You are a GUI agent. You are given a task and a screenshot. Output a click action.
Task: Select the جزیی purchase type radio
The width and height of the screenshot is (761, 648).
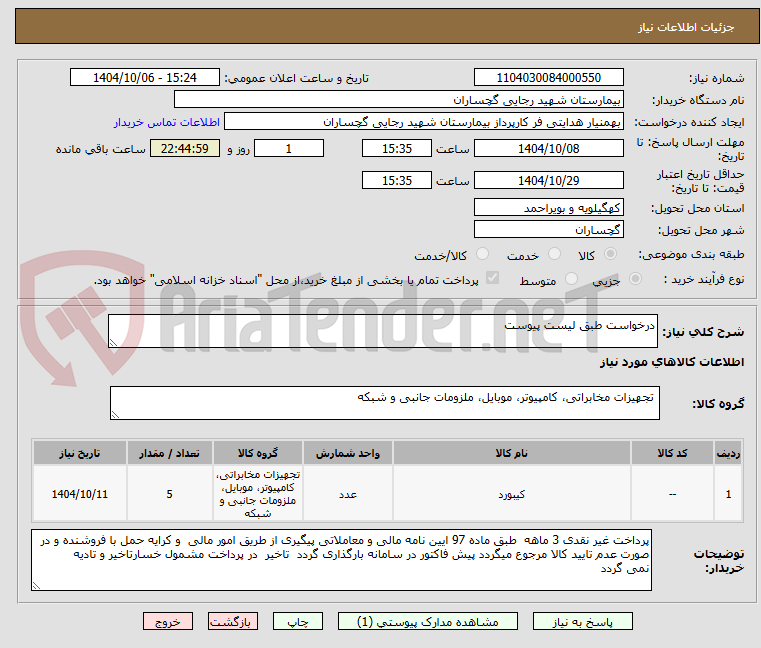[635, 279]
